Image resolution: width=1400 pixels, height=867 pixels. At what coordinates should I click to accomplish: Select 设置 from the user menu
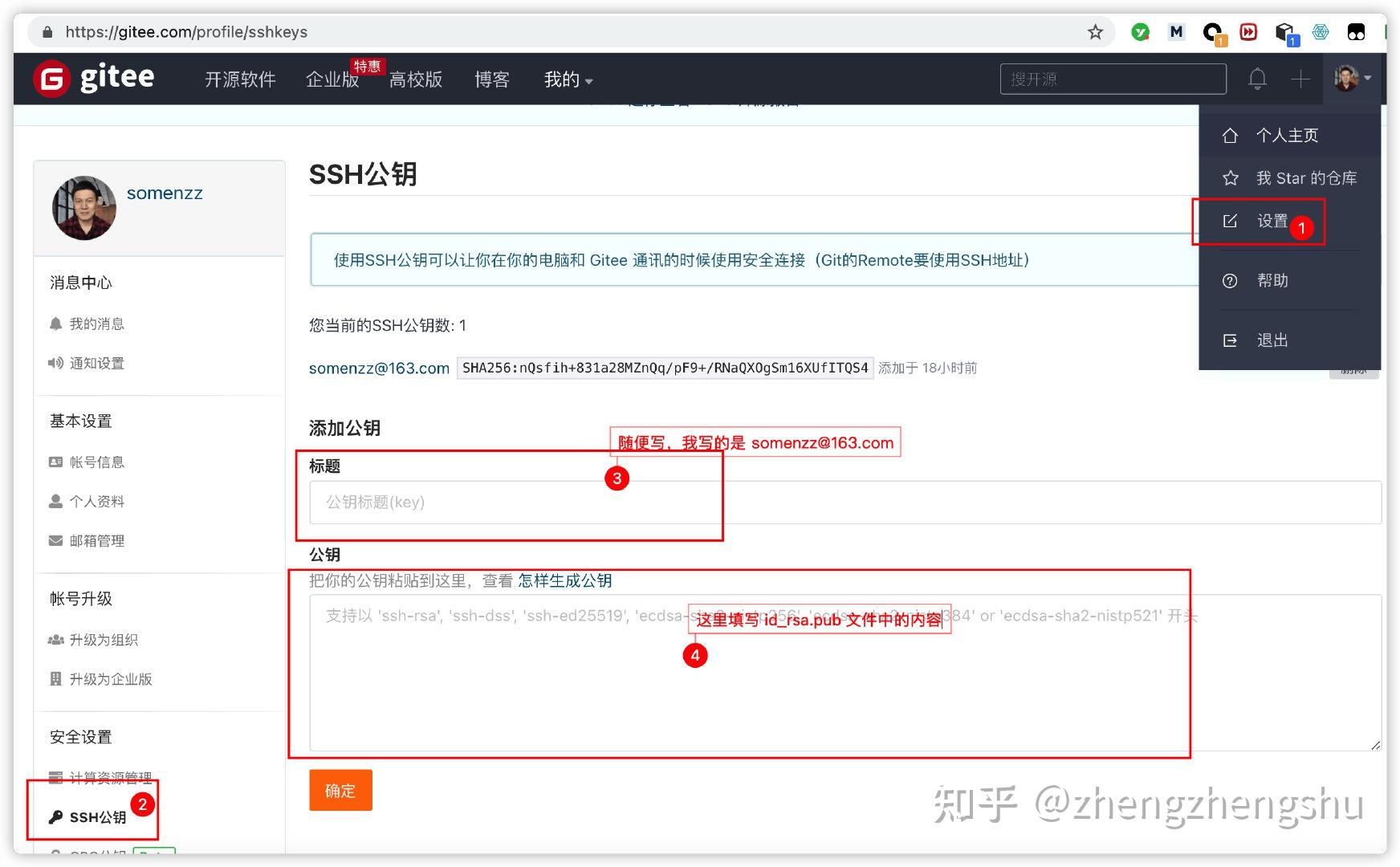pos(1274,220)
